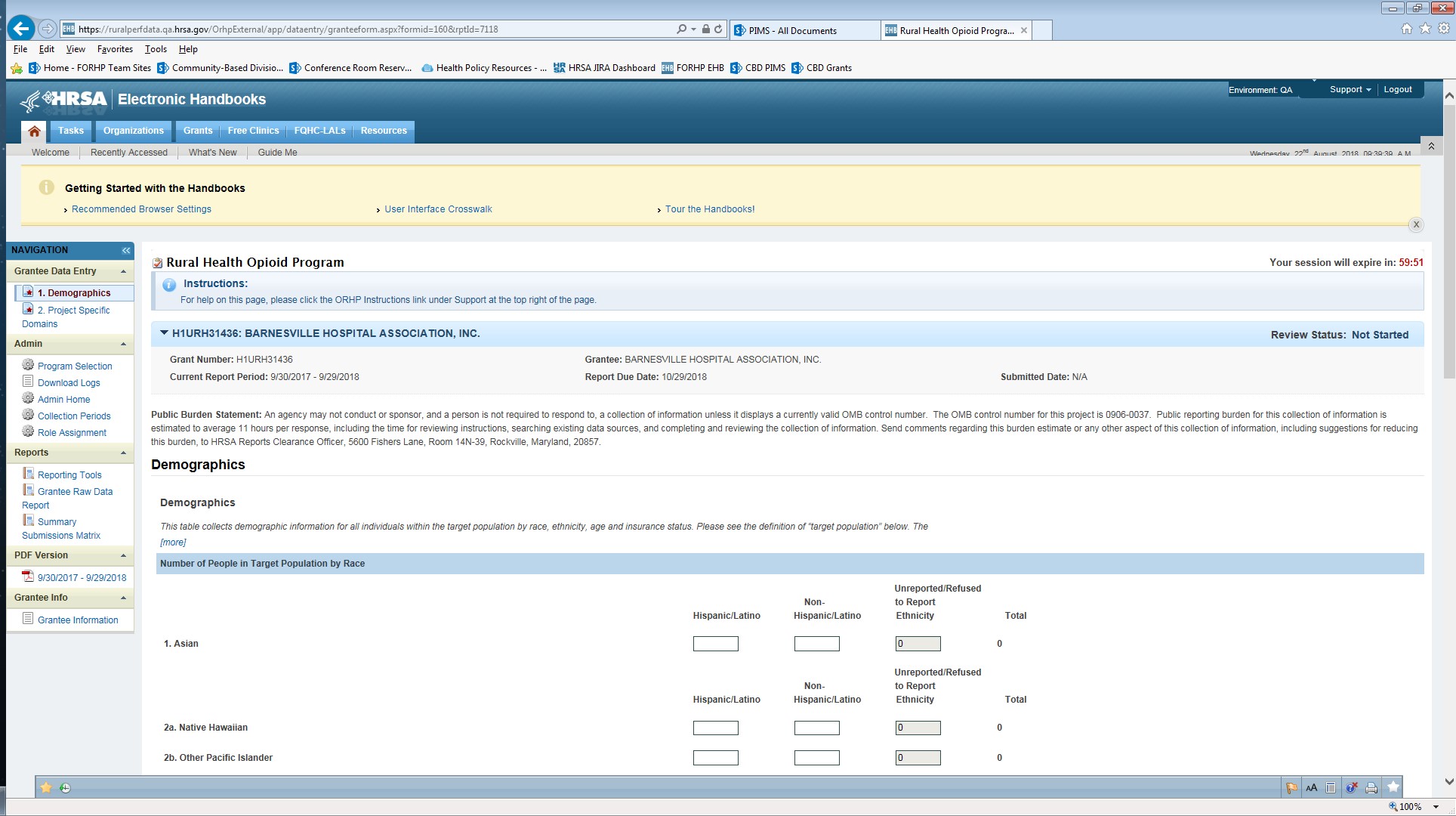Screen dimensions: 1456x816
Task: Click the Program Selection gear icon
Action: click(28, 365)
